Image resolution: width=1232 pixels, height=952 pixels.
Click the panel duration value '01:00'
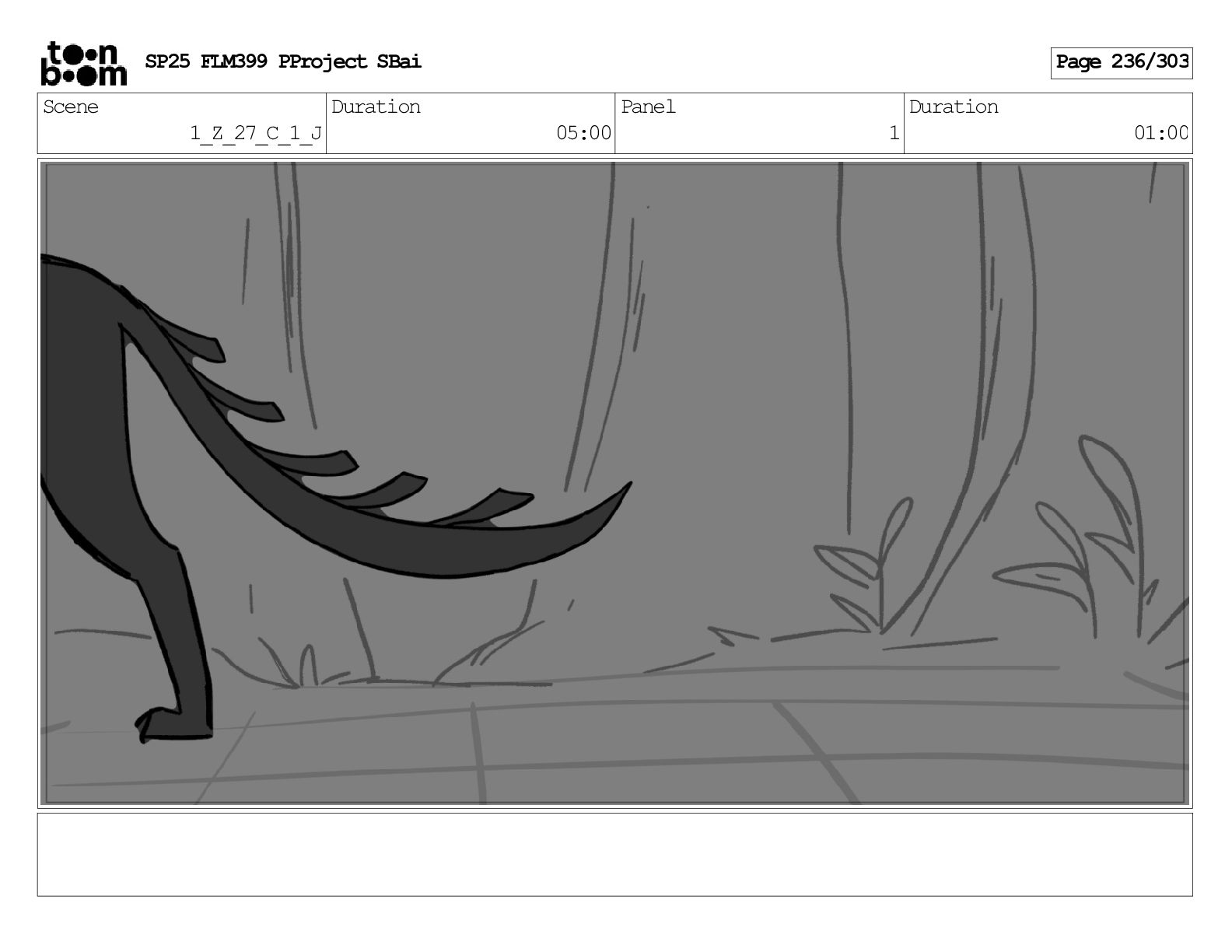pyautogui.click(x=1160, y=134)
